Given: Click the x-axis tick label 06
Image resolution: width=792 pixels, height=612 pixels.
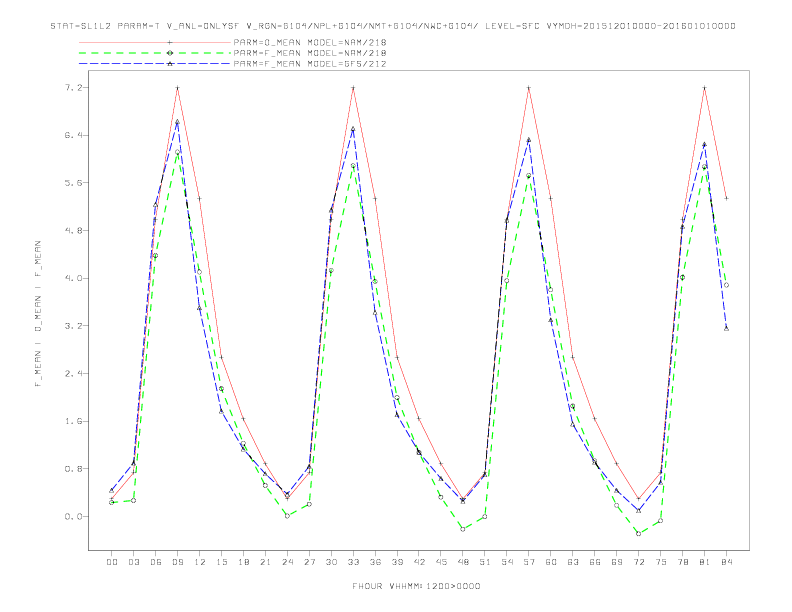Looking at the screenshot, I should click(x=156, y=562).
